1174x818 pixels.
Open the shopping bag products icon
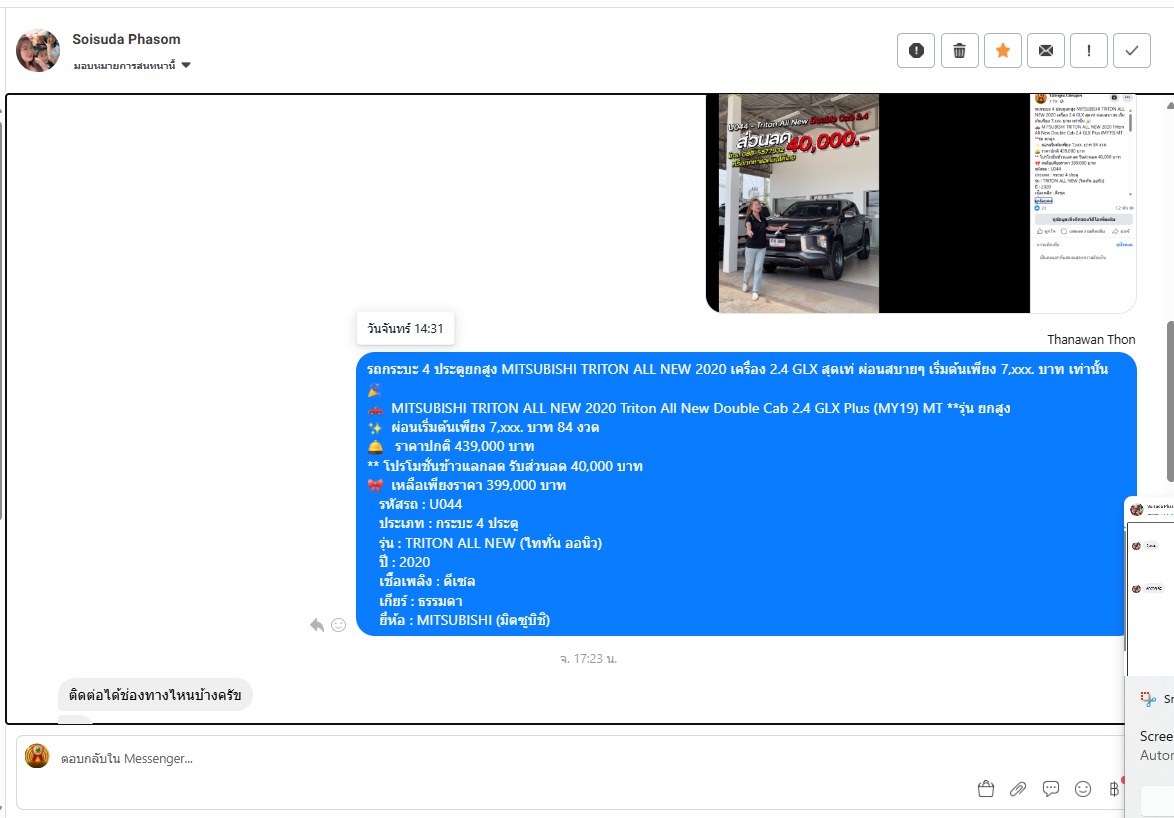[x=986, y=789]
